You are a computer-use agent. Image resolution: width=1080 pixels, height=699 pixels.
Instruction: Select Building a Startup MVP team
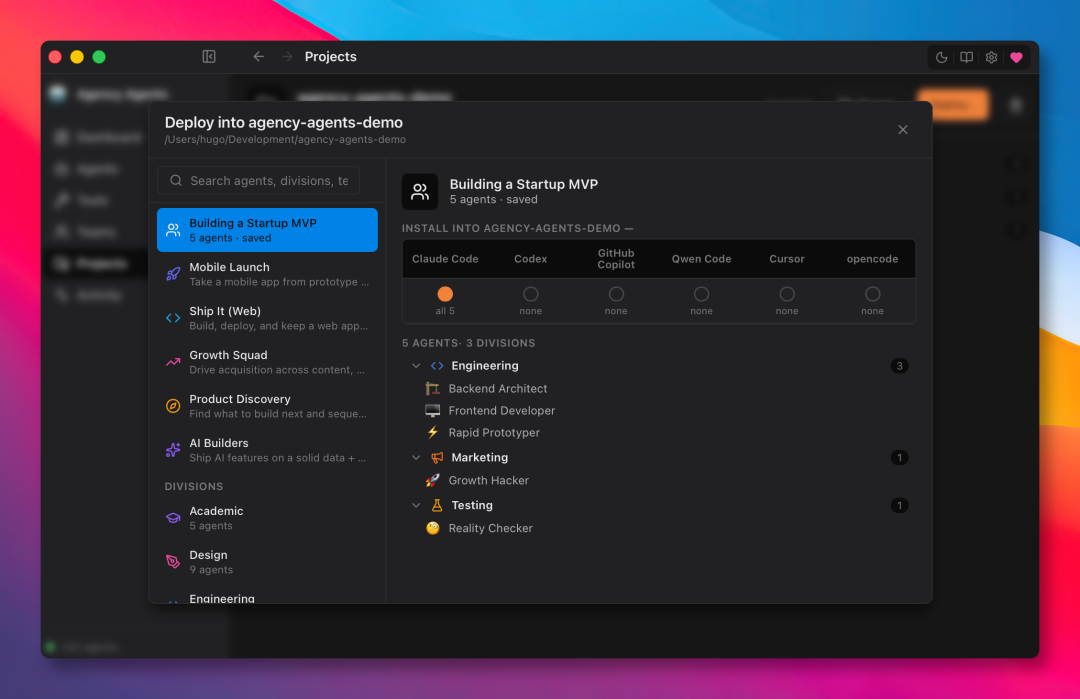pos(267,230)
